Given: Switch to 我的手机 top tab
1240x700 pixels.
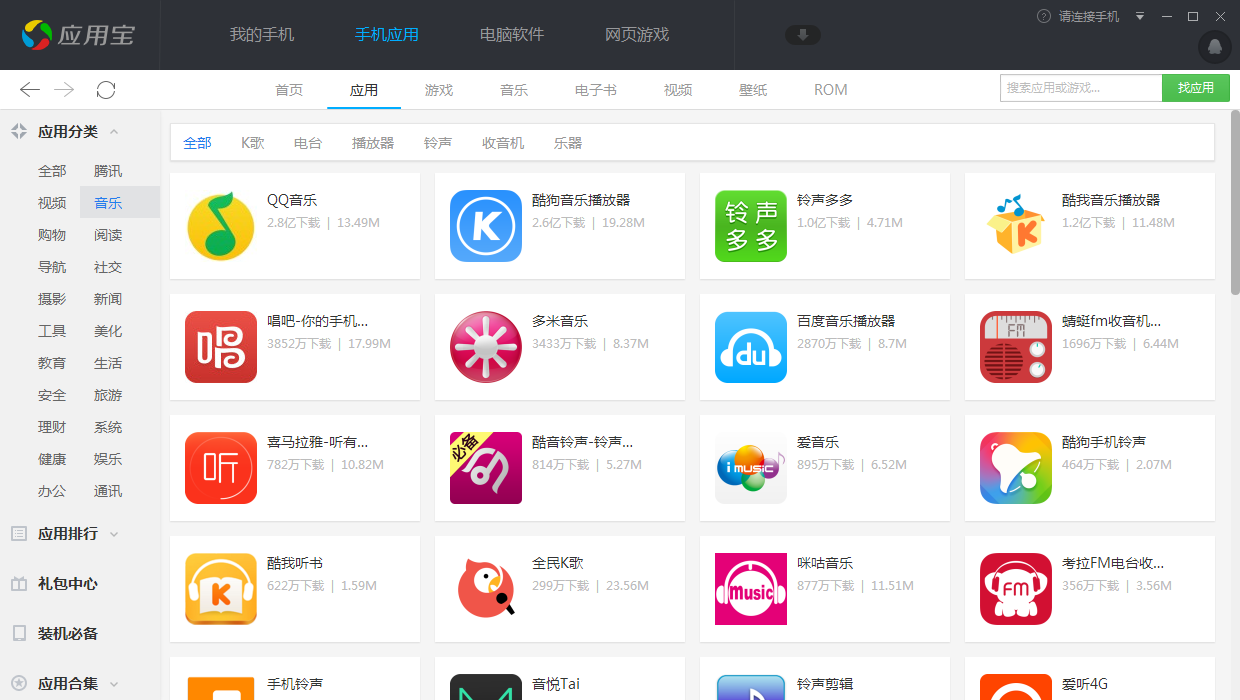Looking at the screenshot, I should (262, 34).
